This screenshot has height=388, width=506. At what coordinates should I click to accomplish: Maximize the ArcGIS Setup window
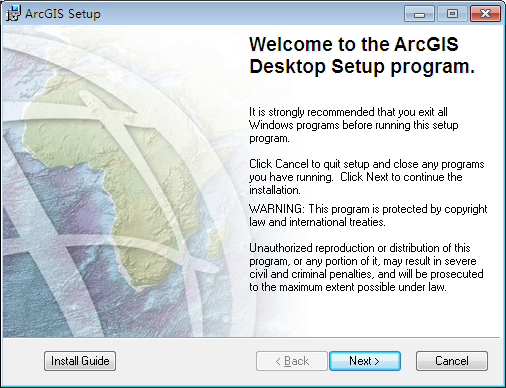(452, 14)
